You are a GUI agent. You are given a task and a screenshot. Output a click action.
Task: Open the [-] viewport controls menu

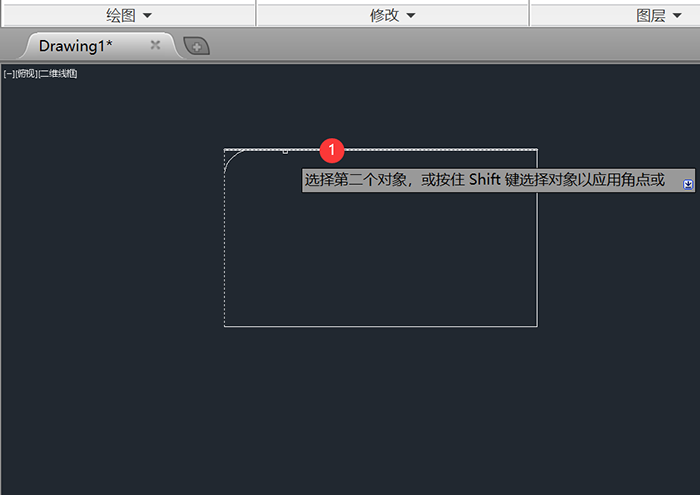(9, 74)
